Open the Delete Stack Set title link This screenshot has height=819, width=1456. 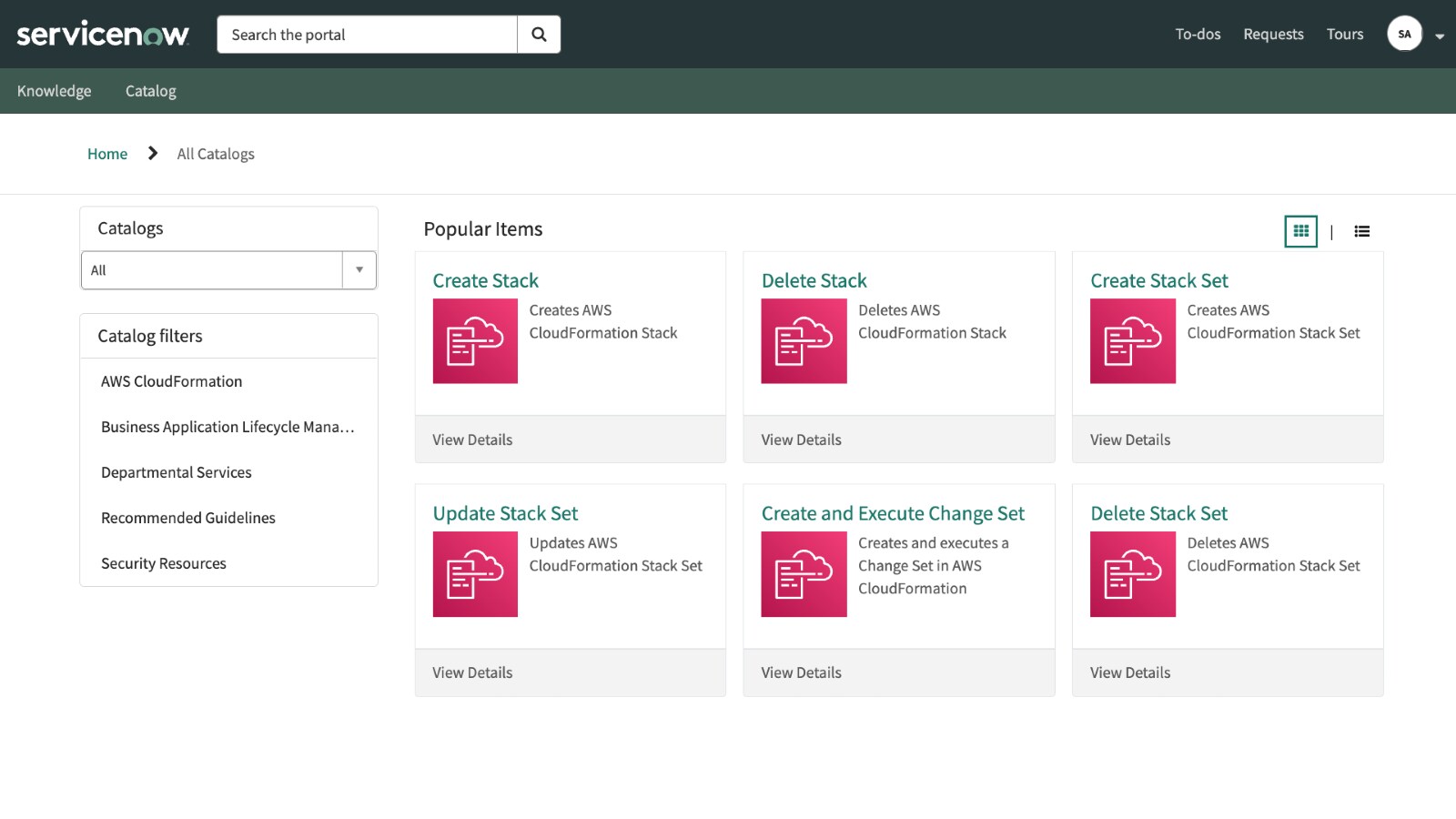(x=1159, y=513)
